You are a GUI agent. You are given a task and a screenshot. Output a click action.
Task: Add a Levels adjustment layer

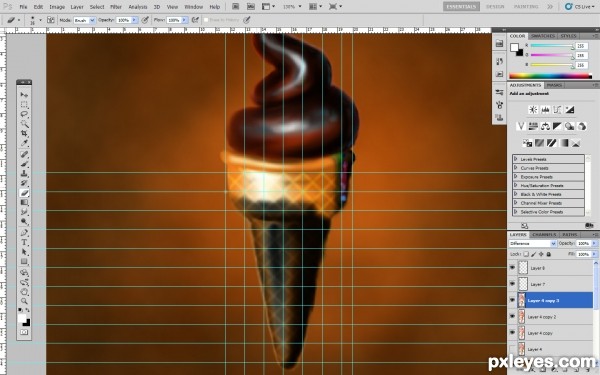point(545,110)
